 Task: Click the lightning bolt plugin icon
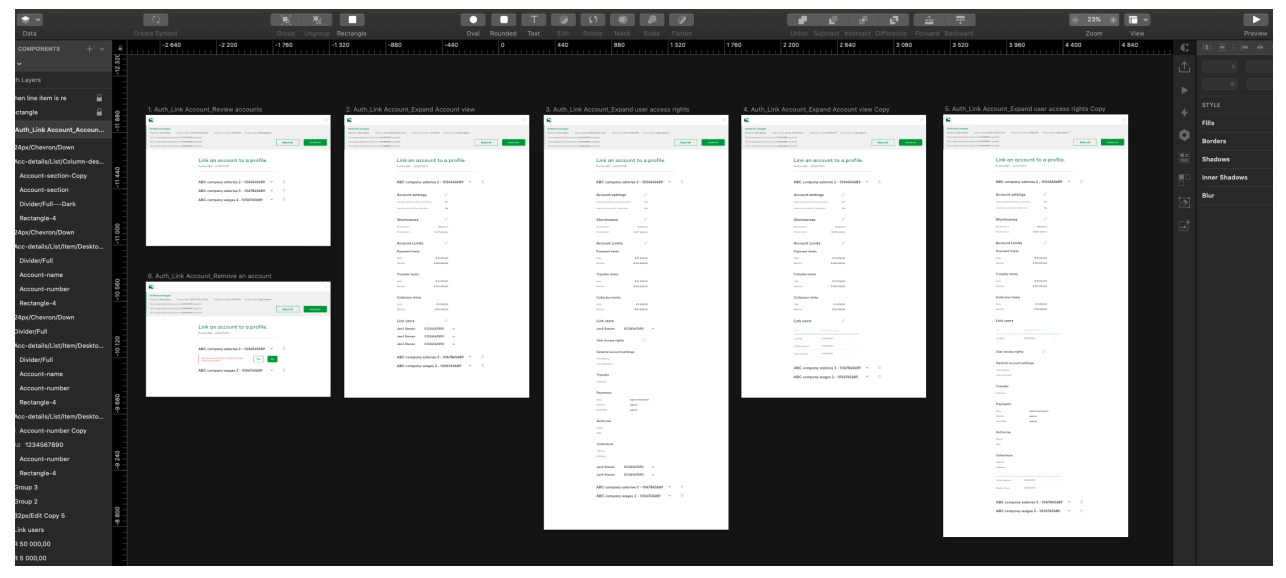click(1184, 113)
